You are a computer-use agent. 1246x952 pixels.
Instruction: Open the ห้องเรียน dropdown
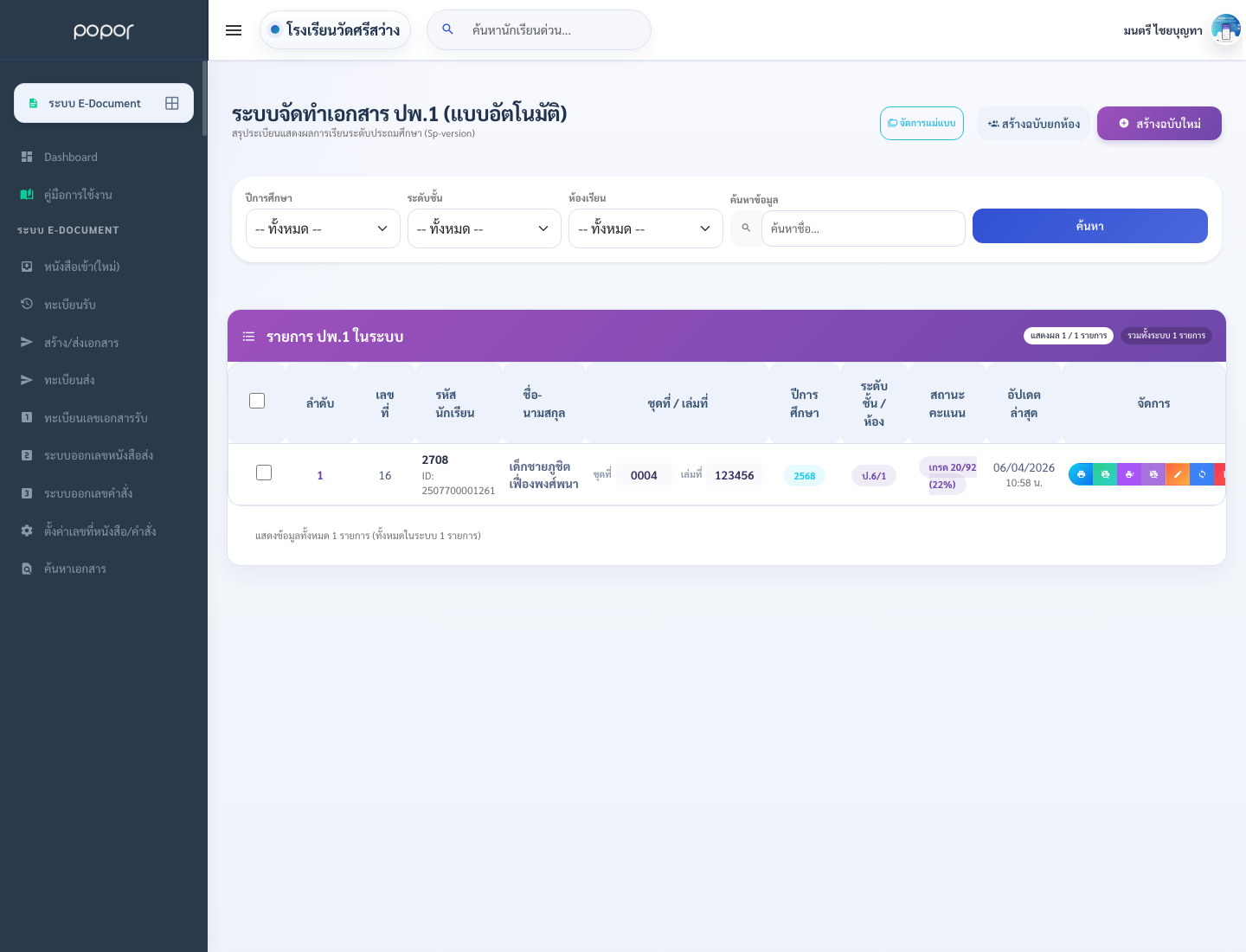point(645,228)
